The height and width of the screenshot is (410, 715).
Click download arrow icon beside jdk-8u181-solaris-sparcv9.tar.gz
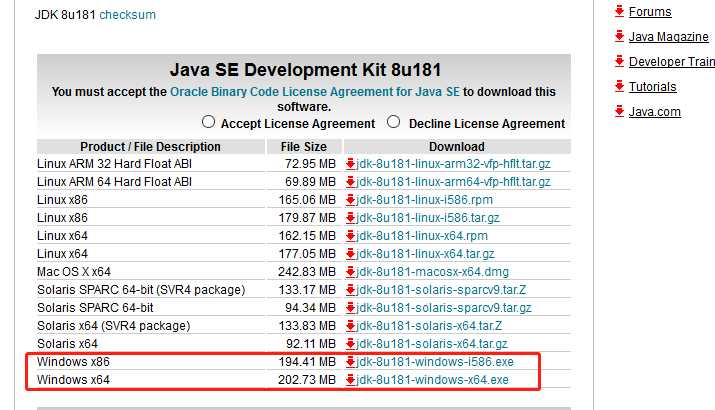(350, 308)
